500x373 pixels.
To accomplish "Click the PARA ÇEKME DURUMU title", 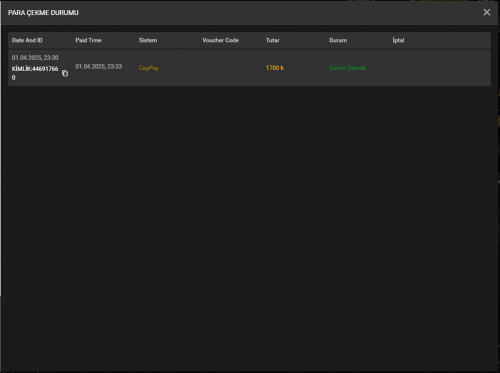I will 43,13.
